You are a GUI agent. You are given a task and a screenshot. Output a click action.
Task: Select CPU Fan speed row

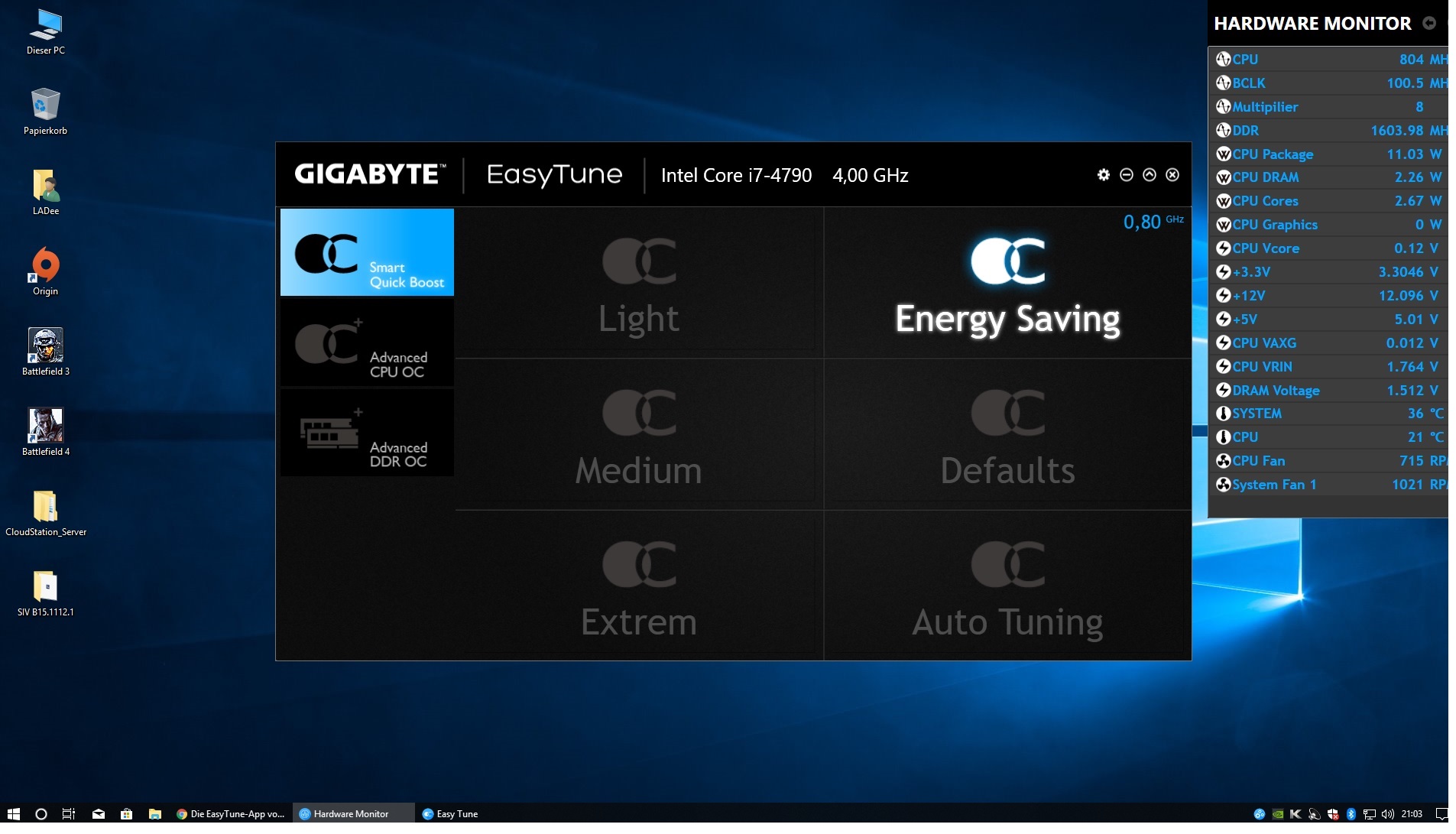[1330, 461]
